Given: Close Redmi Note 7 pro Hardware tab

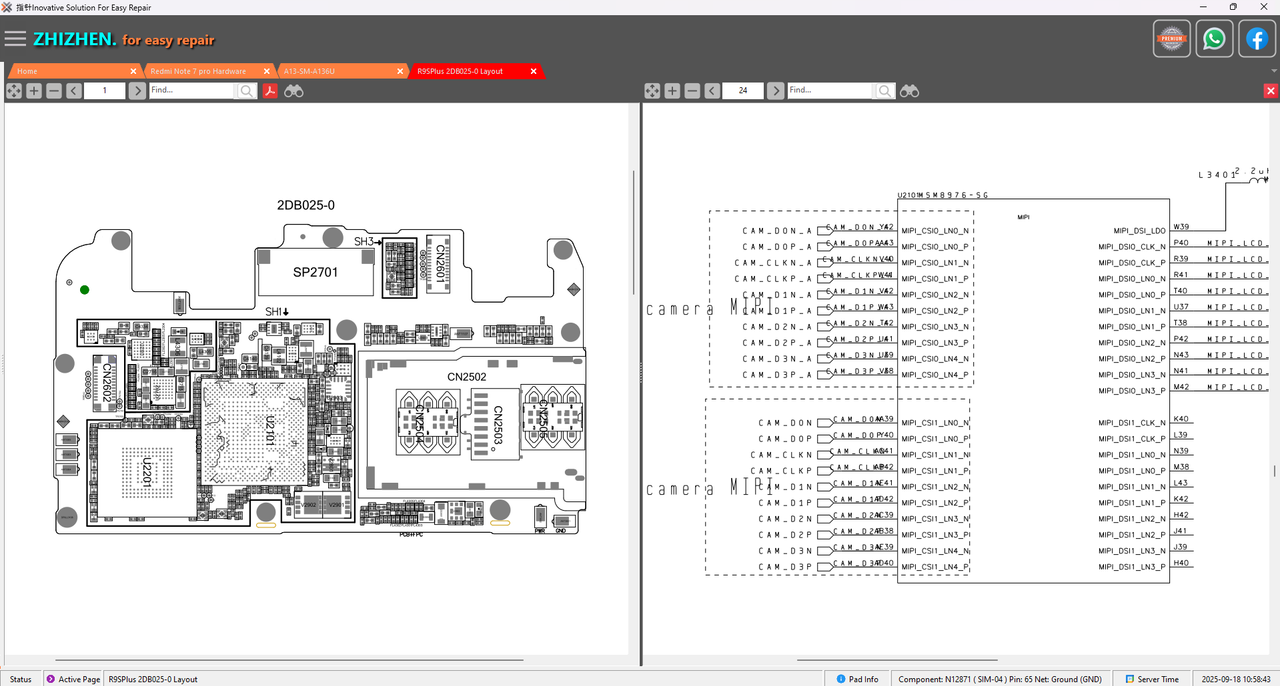Looking at the screenshot, I should [x=267, y=71].
